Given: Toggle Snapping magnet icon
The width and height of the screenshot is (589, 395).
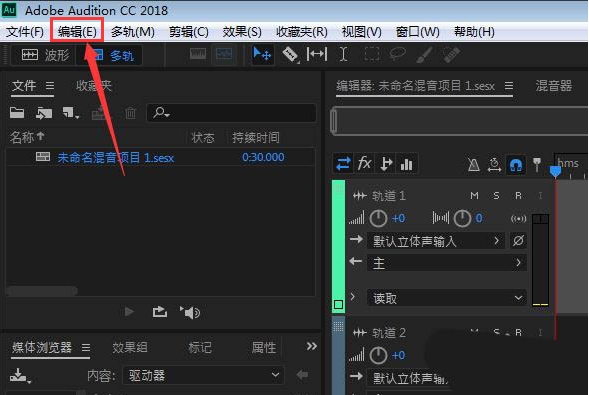Looking at the screenshot, I should point(516,164).
